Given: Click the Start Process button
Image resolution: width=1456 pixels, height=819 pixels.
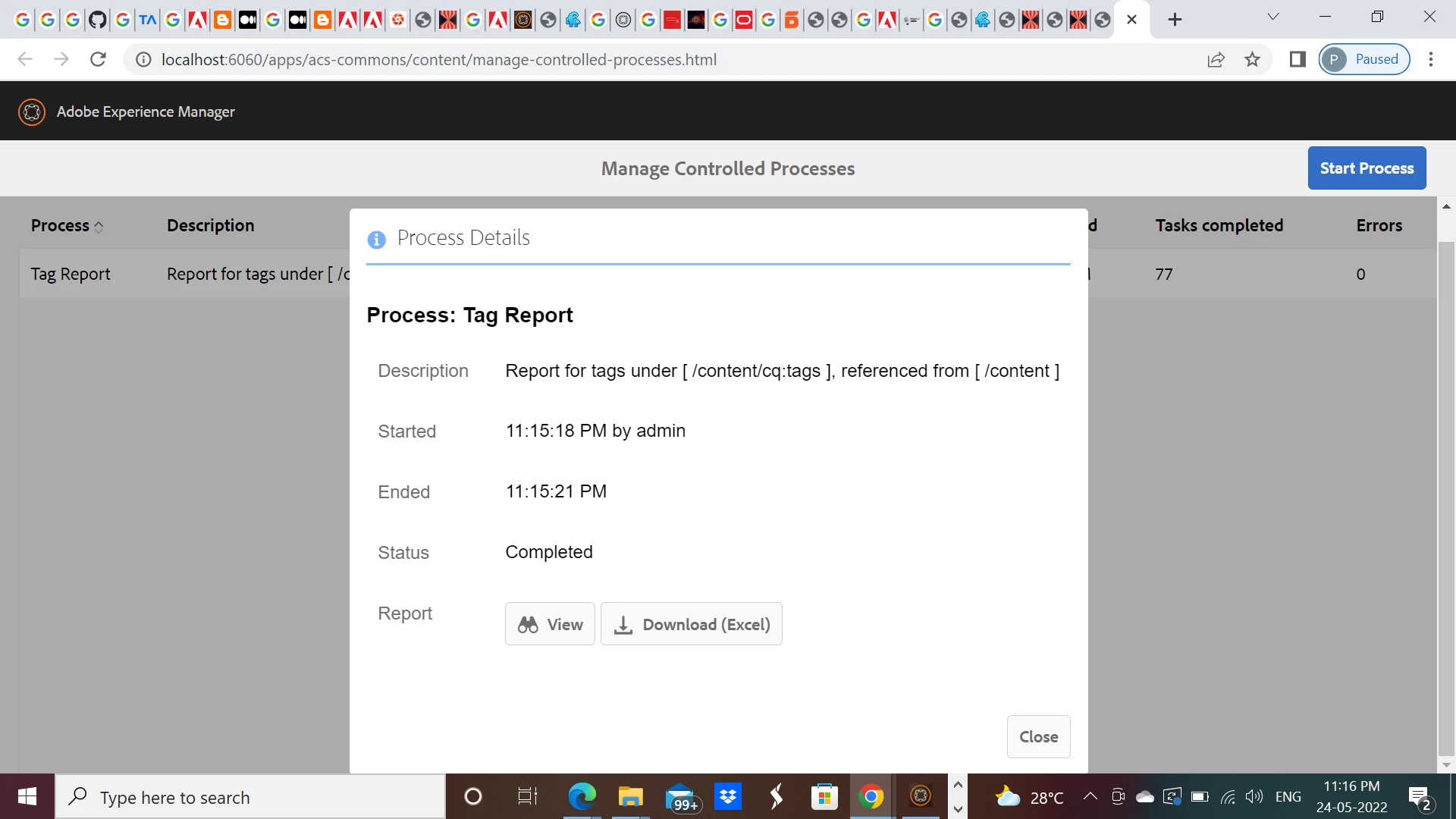Looking at the screenshot, I should click(1367, 168).
